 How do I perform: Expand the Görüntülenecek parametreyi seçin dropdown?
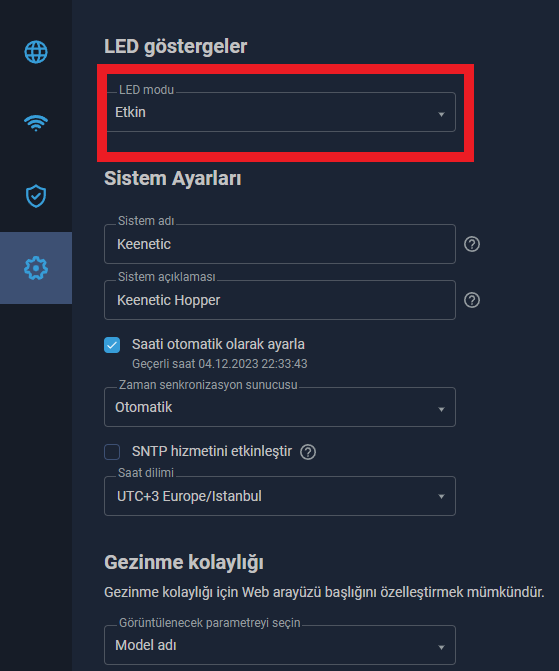click(x=280, y=645)
